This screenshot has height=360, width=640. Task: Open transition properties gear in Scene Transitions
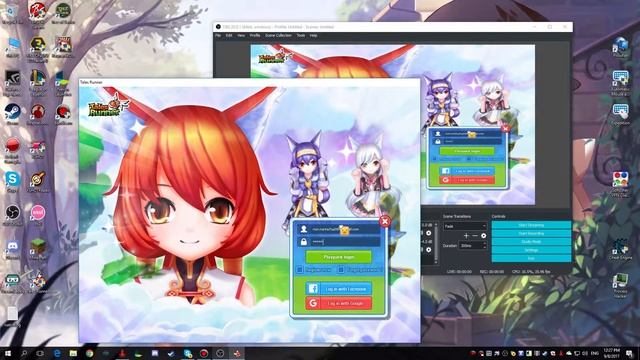coord(484,236)
